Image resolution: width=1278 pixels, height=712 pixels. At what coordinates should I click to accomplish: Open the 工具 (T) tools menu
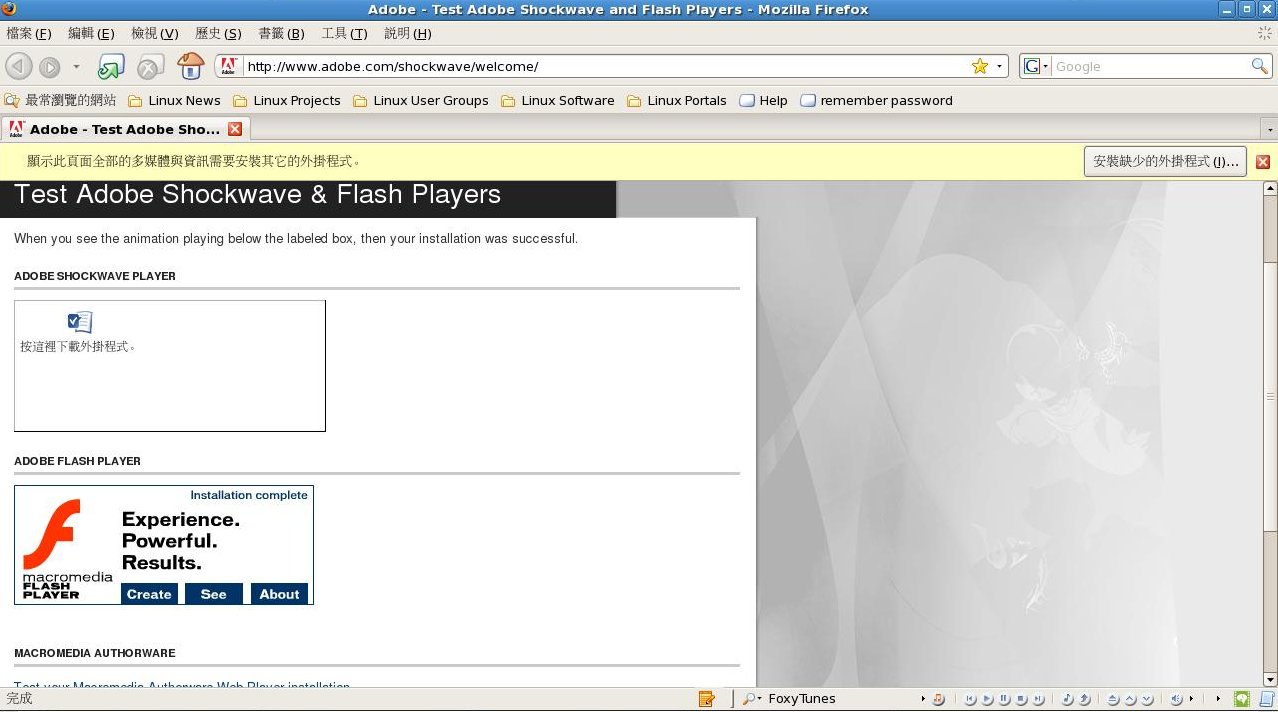coord(344,33)
